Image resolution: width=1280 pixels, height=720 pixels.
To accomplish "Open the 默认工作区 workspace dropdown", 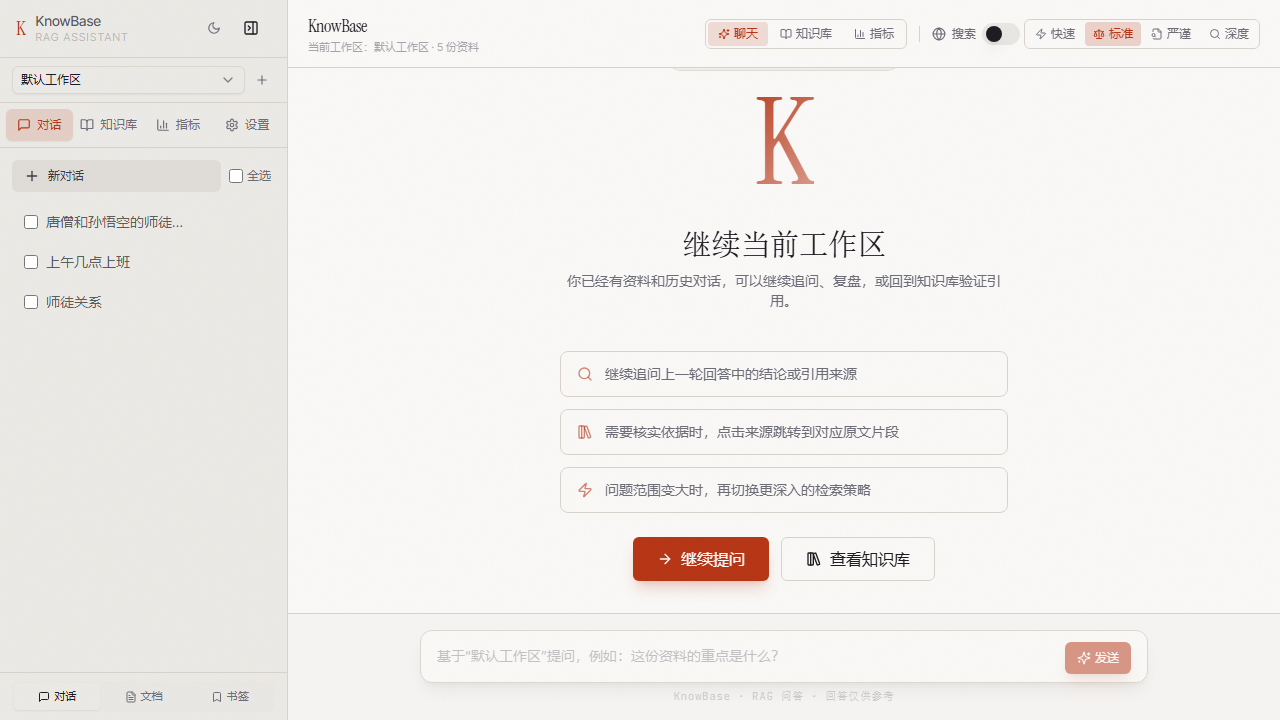I will (x=128, y=80).
